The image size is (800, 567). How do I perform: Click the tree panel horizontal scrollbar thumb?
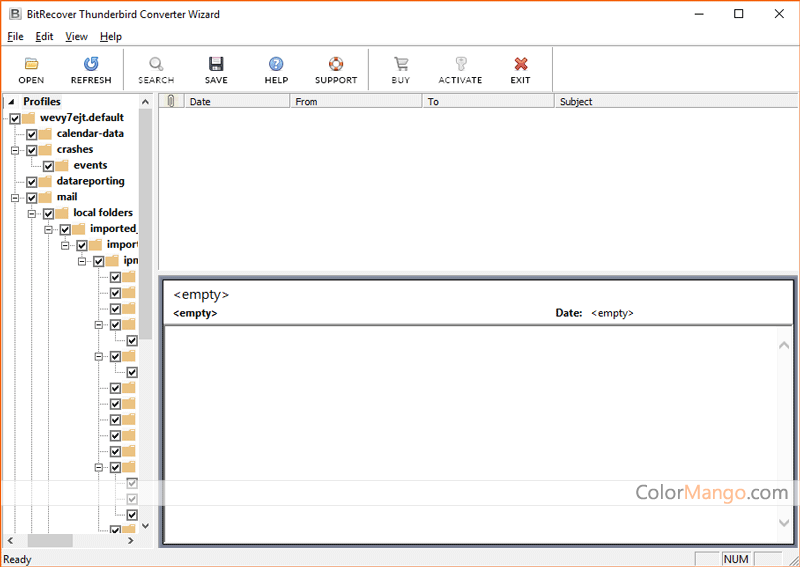pos(50,540)
